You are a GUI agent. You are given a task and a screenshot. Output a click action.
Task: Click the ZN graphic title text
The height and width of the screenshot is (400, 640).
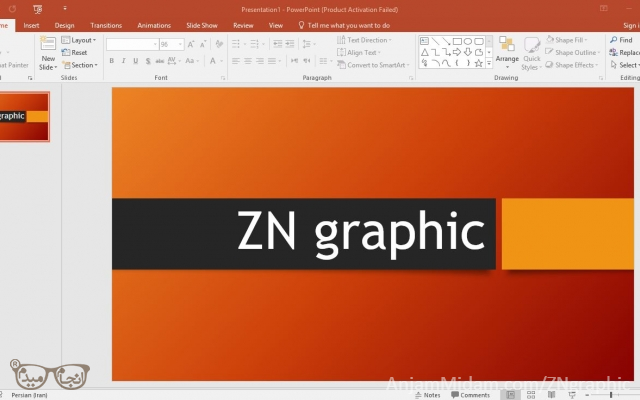point(360,233)
